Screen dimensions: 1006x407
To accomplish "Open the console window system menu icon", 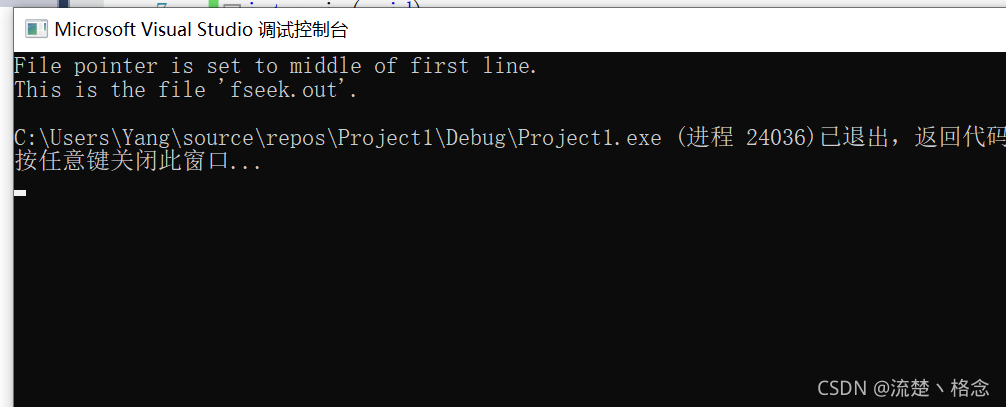I will (x=37, y=30).
